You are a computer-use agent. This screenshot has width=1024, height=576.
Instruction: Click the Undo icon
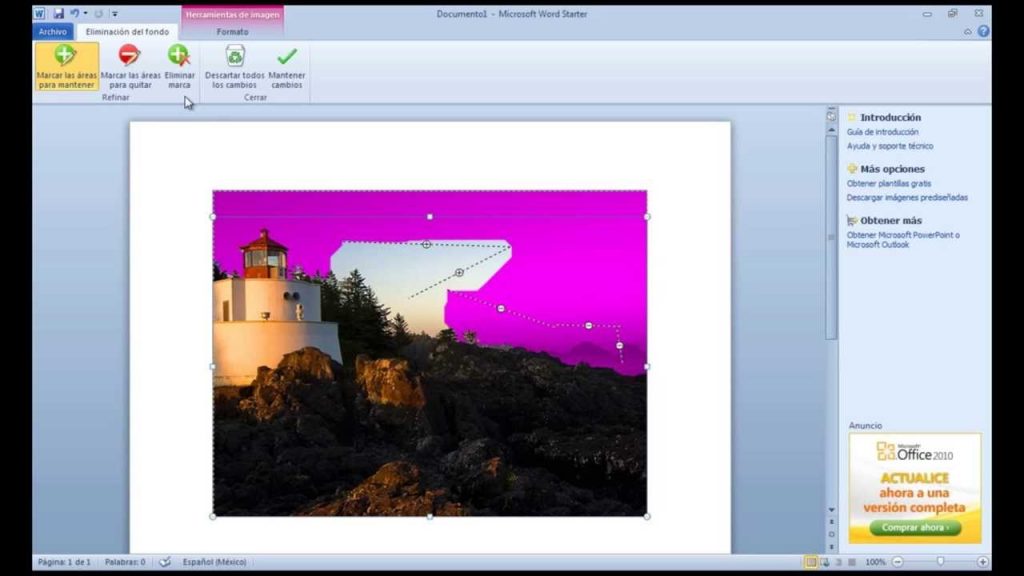[76, 13]
